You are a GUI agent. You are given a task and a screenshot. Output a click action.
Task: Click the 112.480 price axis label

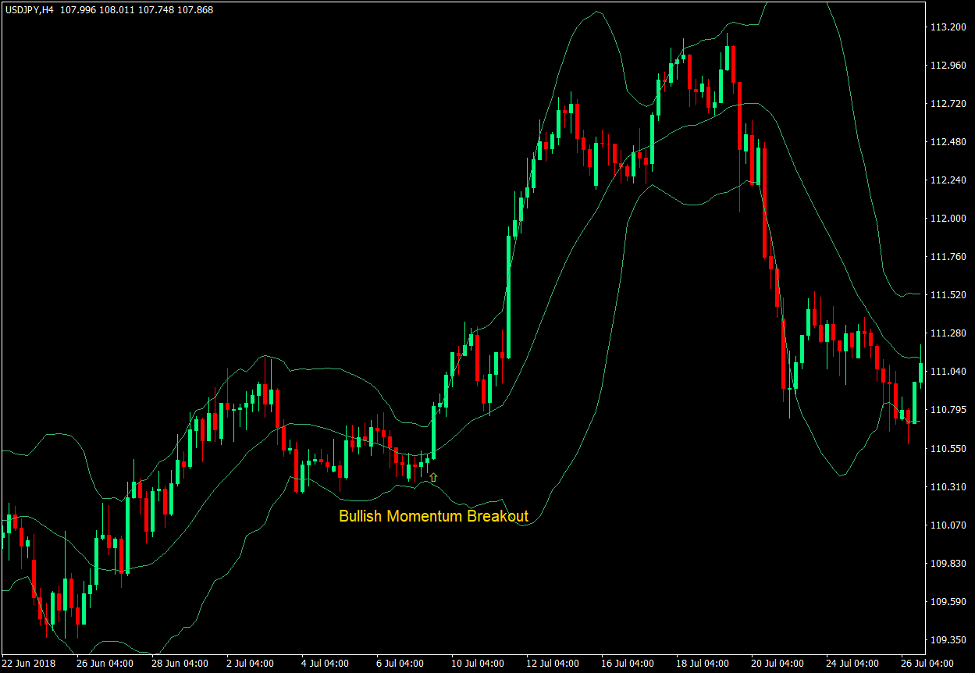946,142
